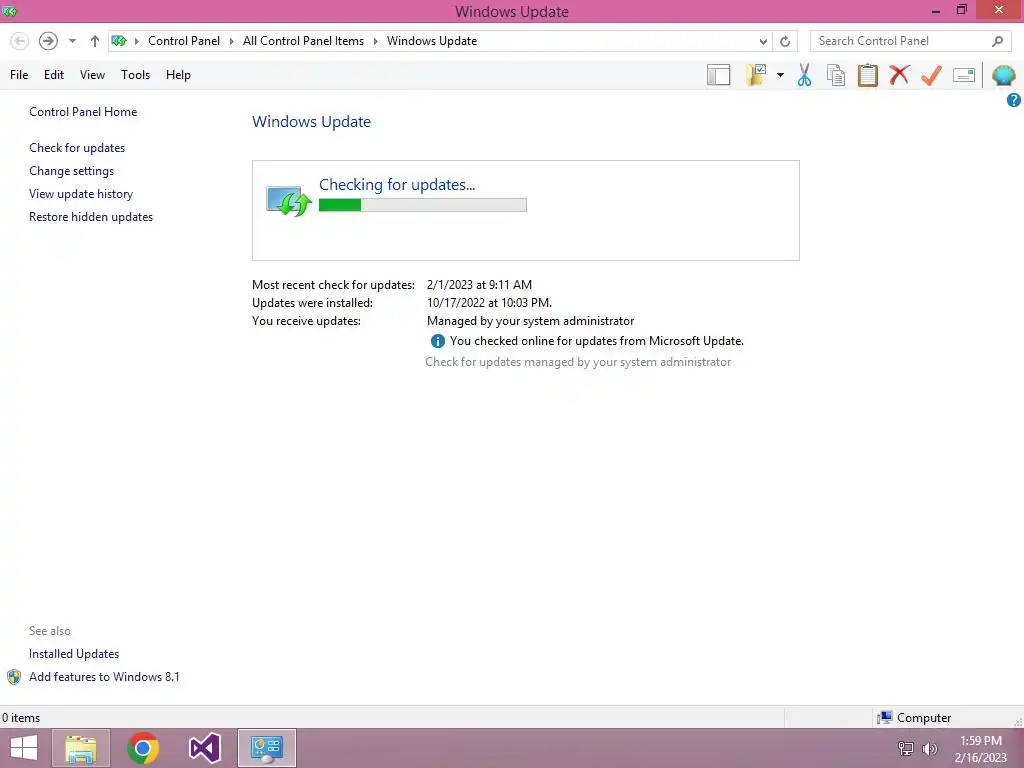Expand the arrow after All Control Panel Items
The height and width of the screenshot is (768, 1024).
(376, 41)
